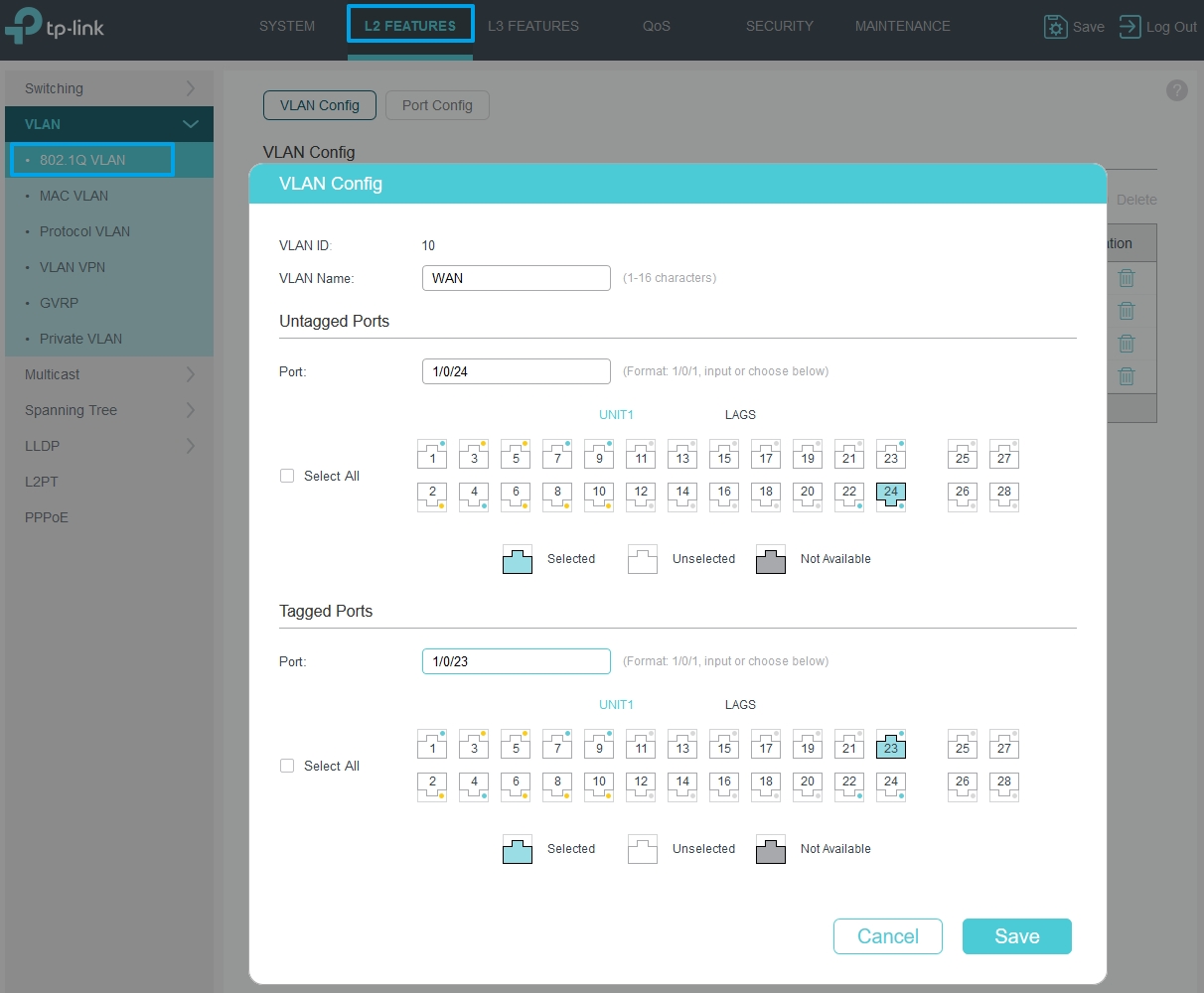This screenshot has height=993, width=1204.
Task: Expand the Spanning Tree section
Action: (109, 410)
